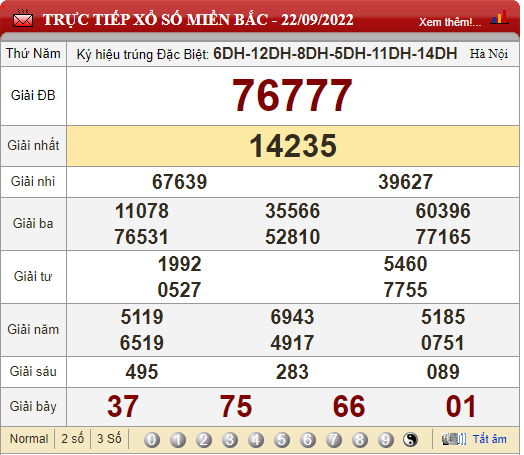524x455 pixels.
Task: Click third prize number 76531
Action: click(x=142, y=237)
